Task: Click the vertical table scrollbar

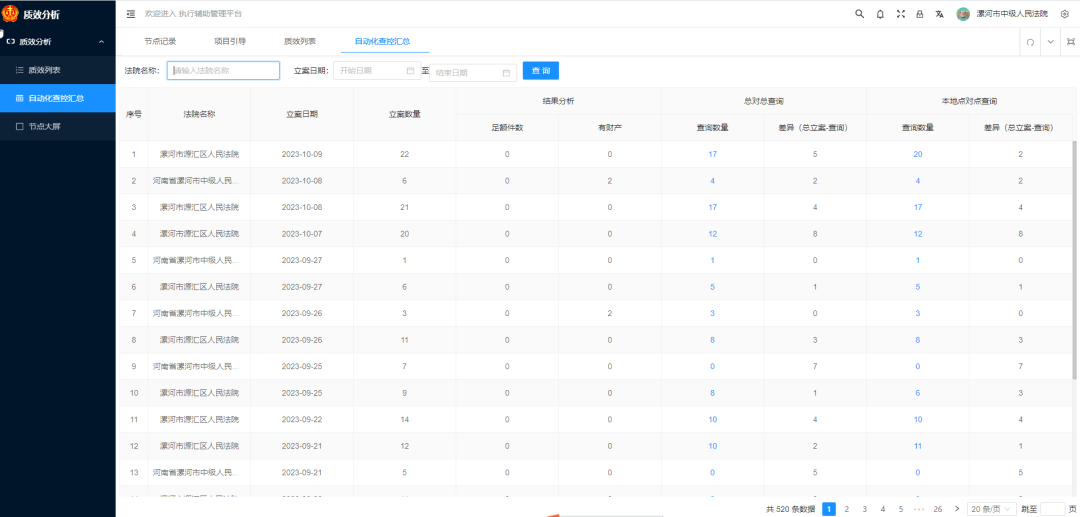Action: tap(1076, 259)
